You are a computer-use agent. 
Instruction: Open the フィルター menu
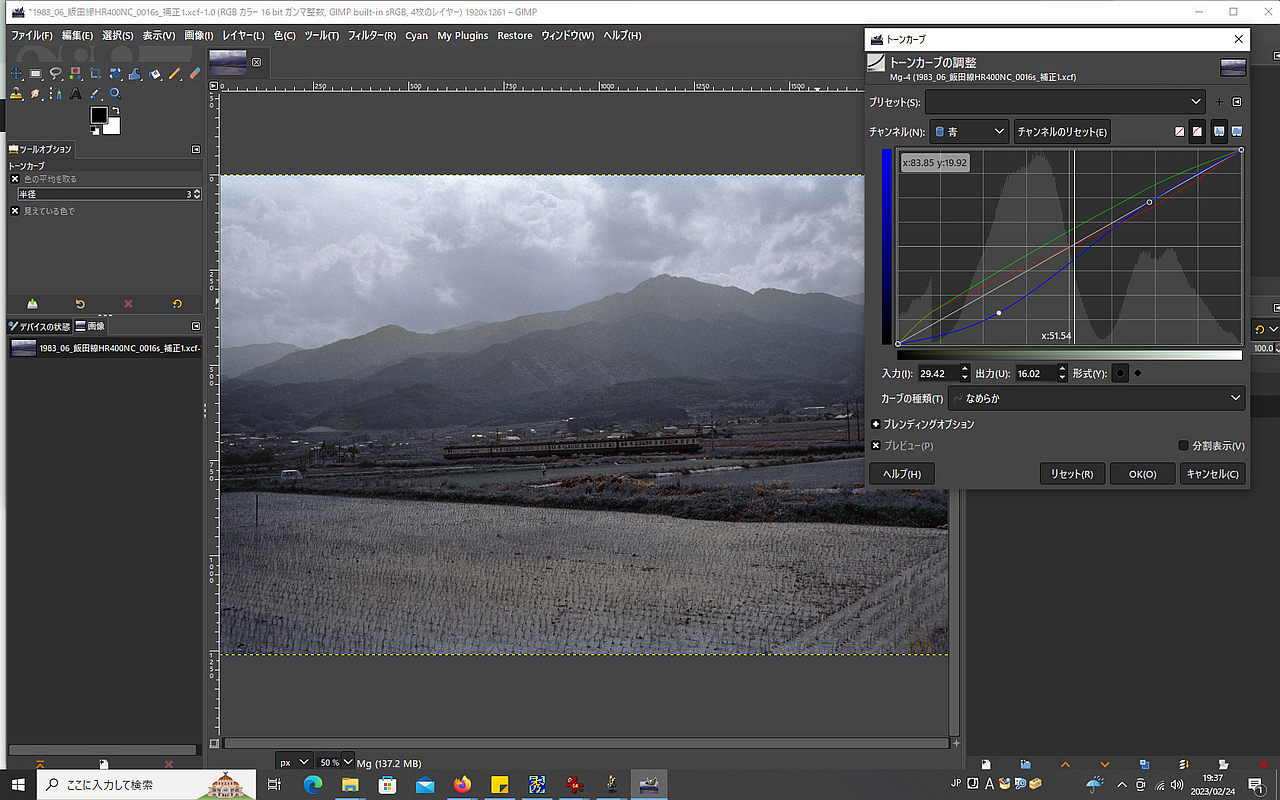click(371, 36)
